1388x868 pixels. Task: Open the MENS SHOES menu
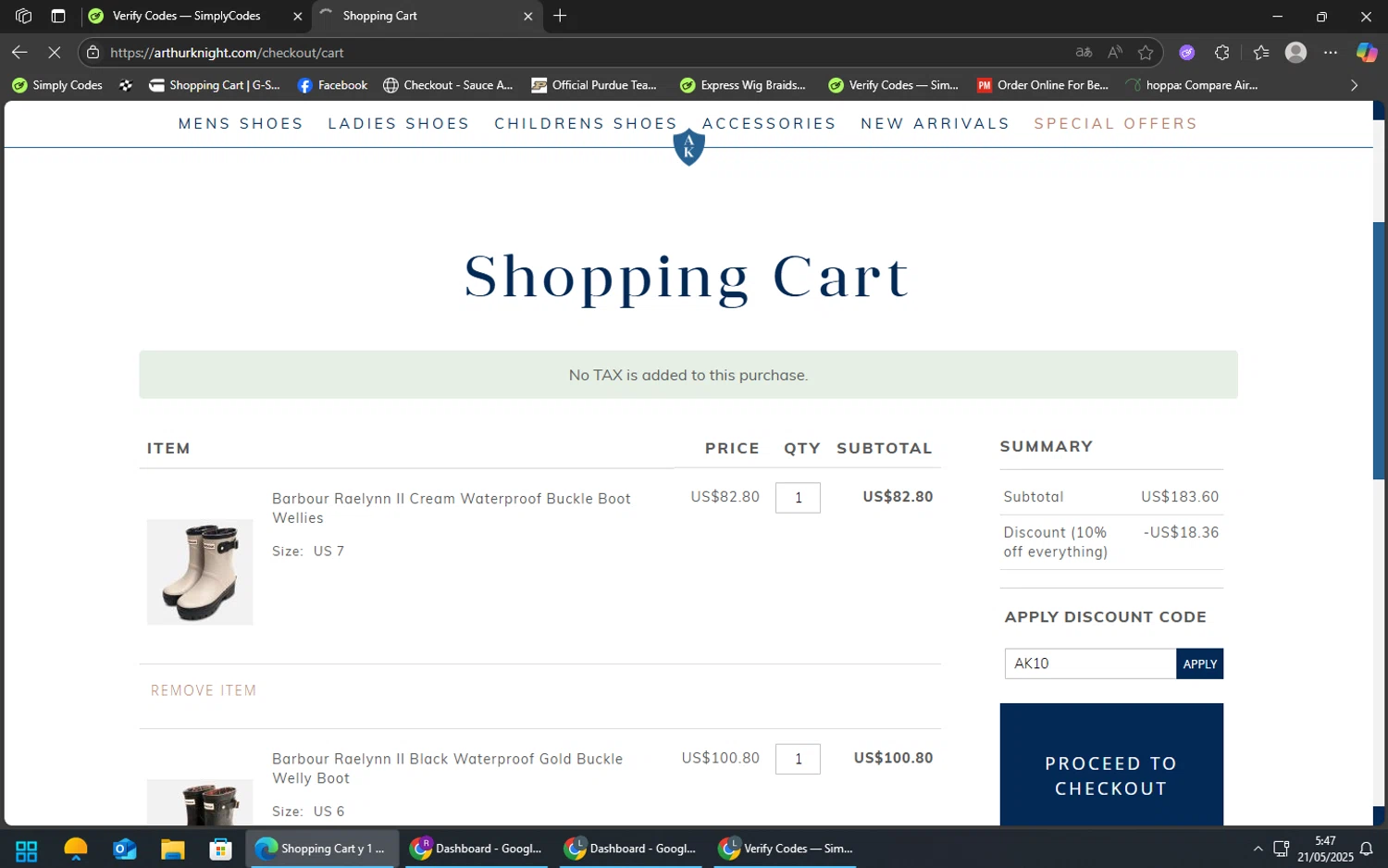241,124
